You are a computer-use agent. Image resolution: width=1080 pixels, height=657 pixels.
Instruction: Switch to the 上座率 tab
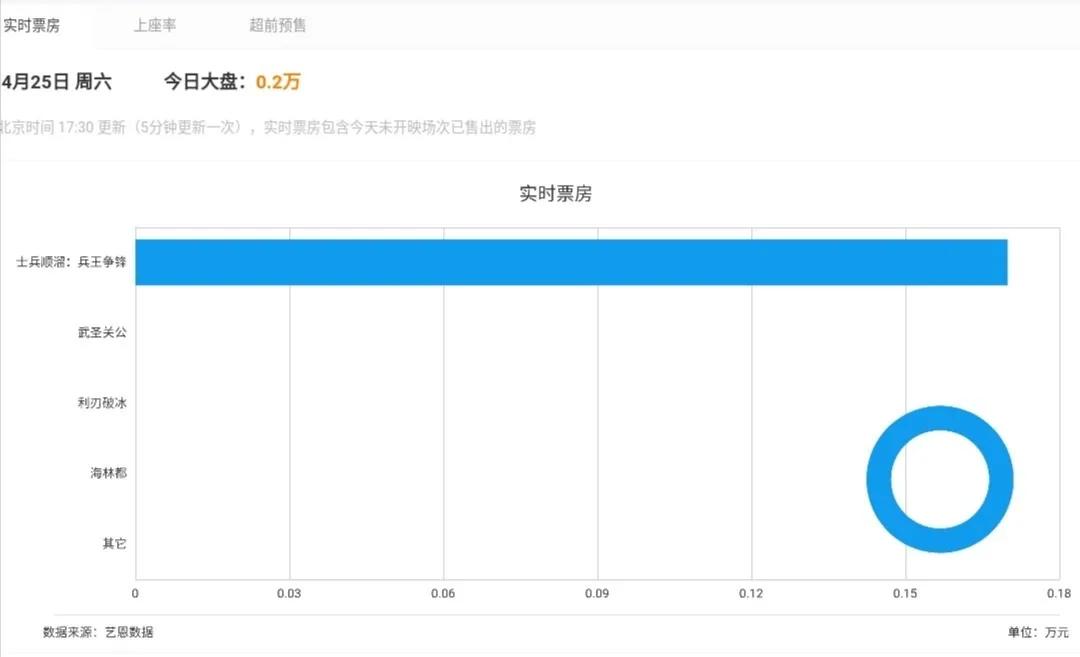click(155, 26)
